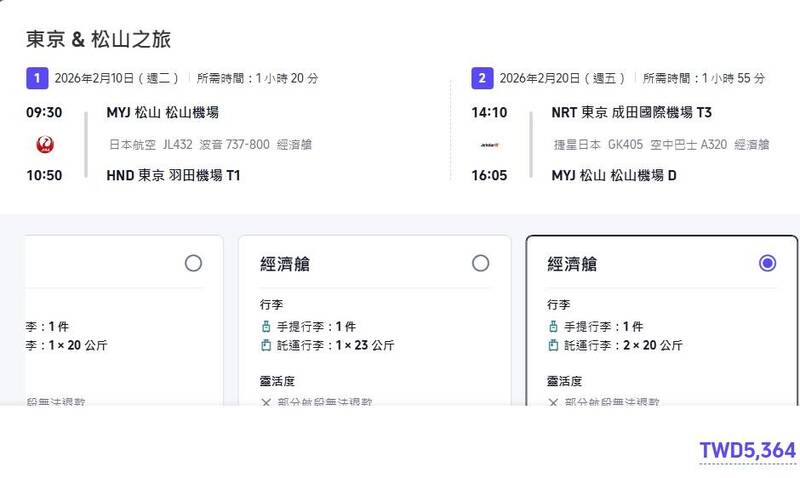Click X icon in the 1×23公斤 card
Image resolution: width=800 pixels, height=478 pixels.
pyautogui.click(x=266, y=402)
